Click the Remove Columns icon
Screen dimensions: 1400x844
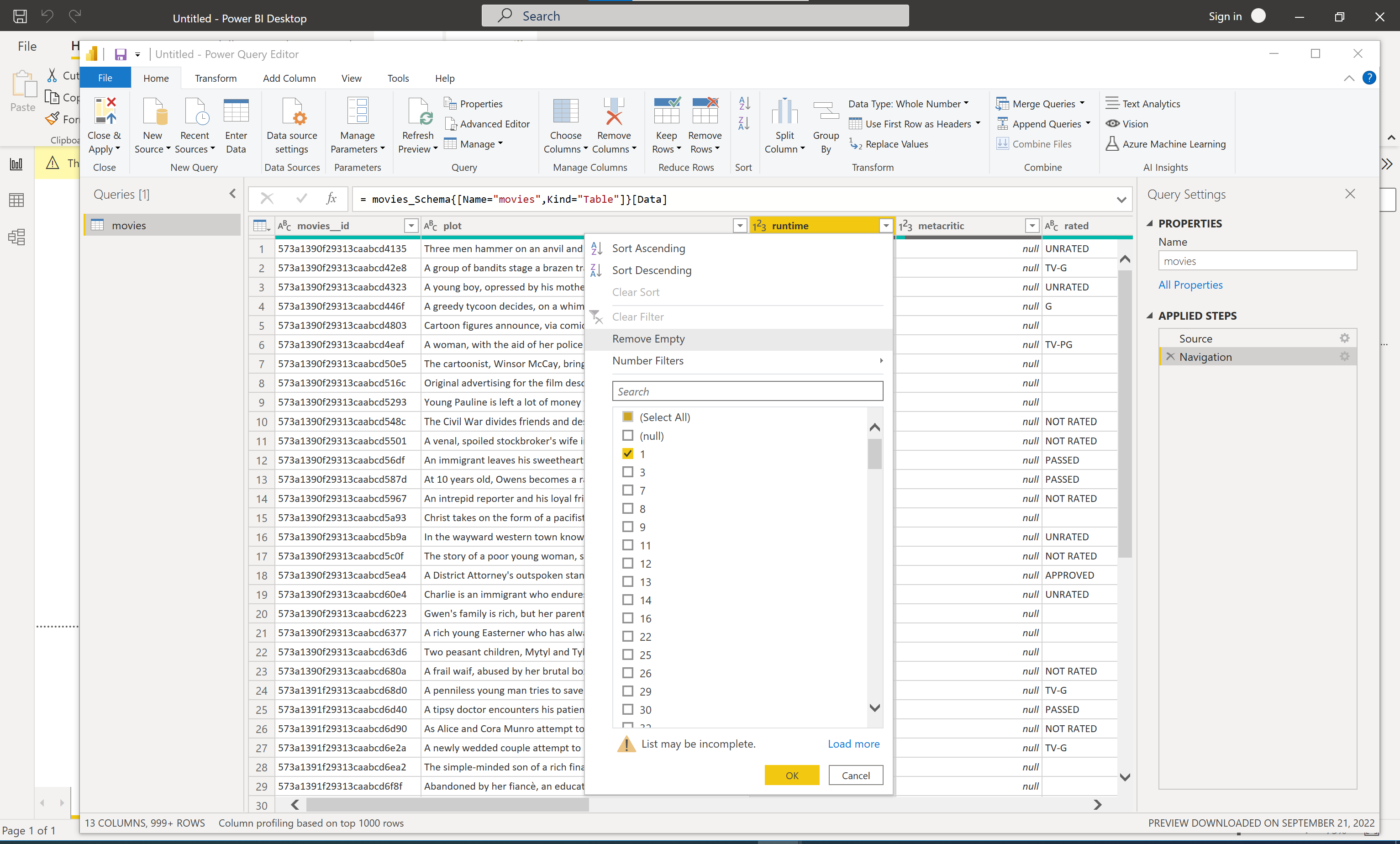[x=614, y=110]
